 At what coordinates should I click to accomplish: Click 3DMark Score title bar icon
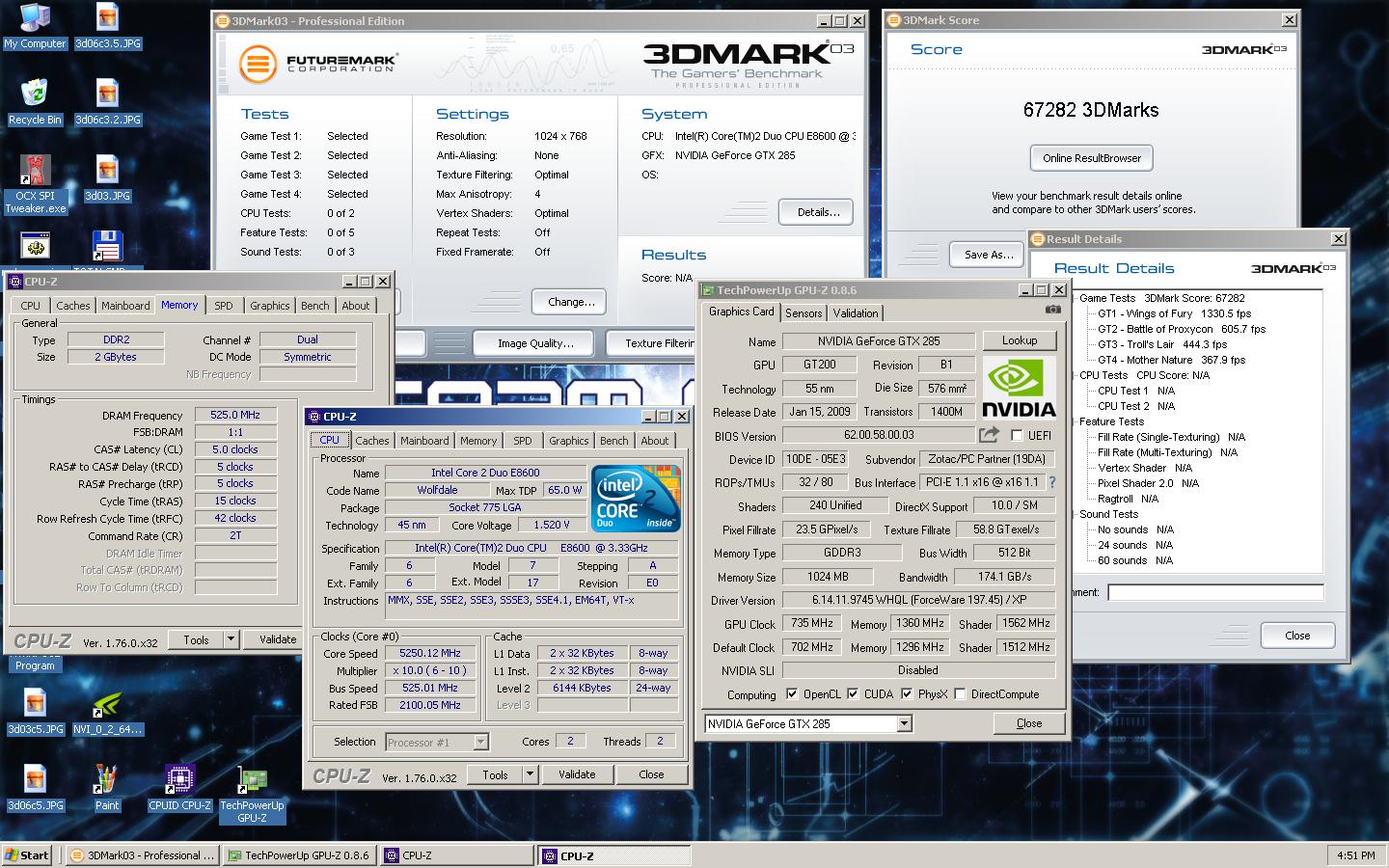click(893, 19)
